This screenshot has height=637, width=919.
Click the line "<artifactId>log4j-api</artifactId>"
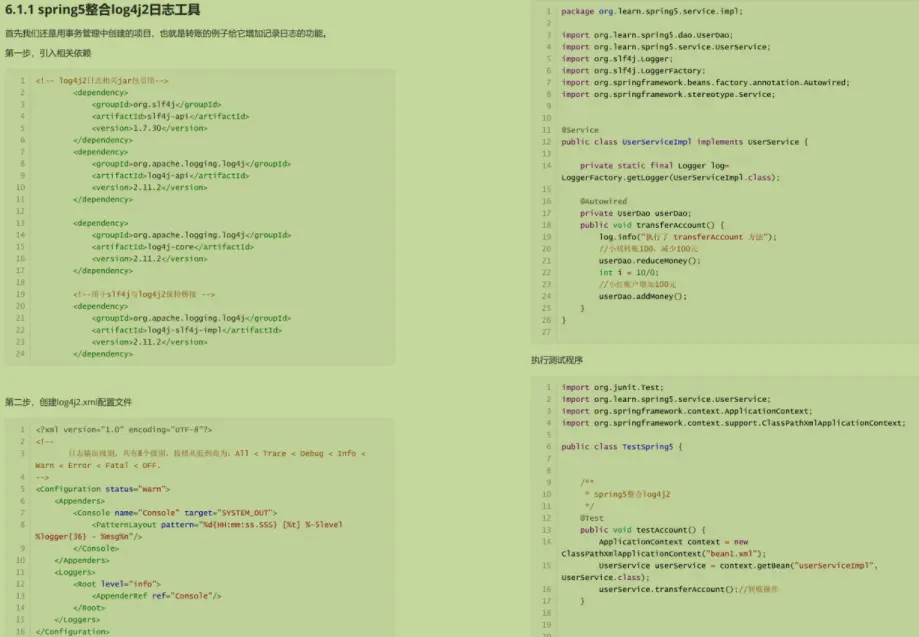(171, 175)
